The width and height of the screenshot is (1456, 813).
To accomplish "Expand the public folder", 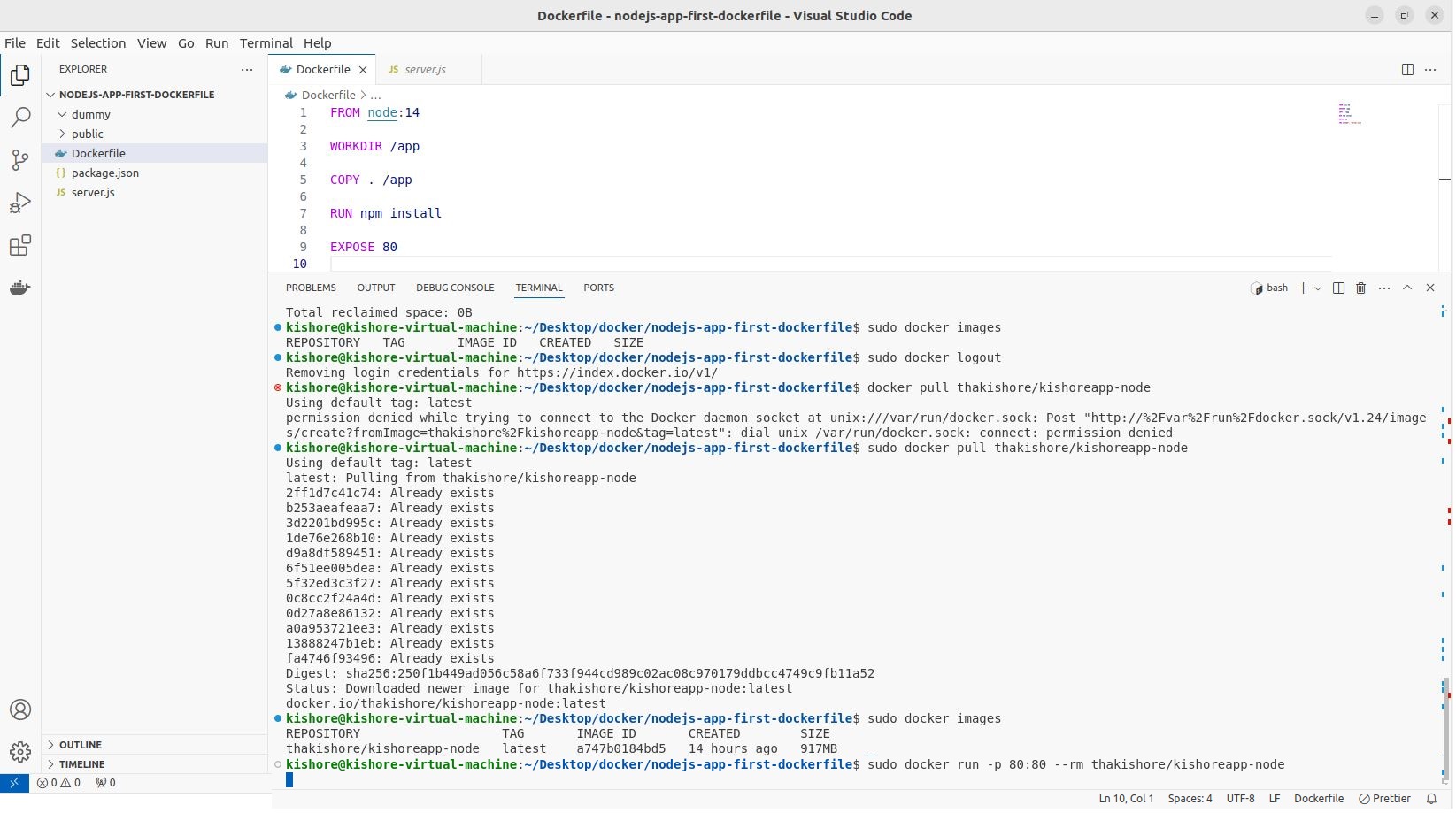I will tap(87, 134).
